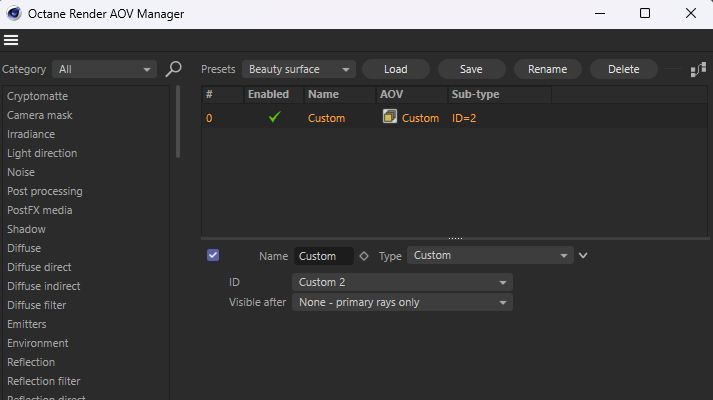Select Diffuse filter in the AOV list
Screen dimensions: 713x400
point(37,305)
